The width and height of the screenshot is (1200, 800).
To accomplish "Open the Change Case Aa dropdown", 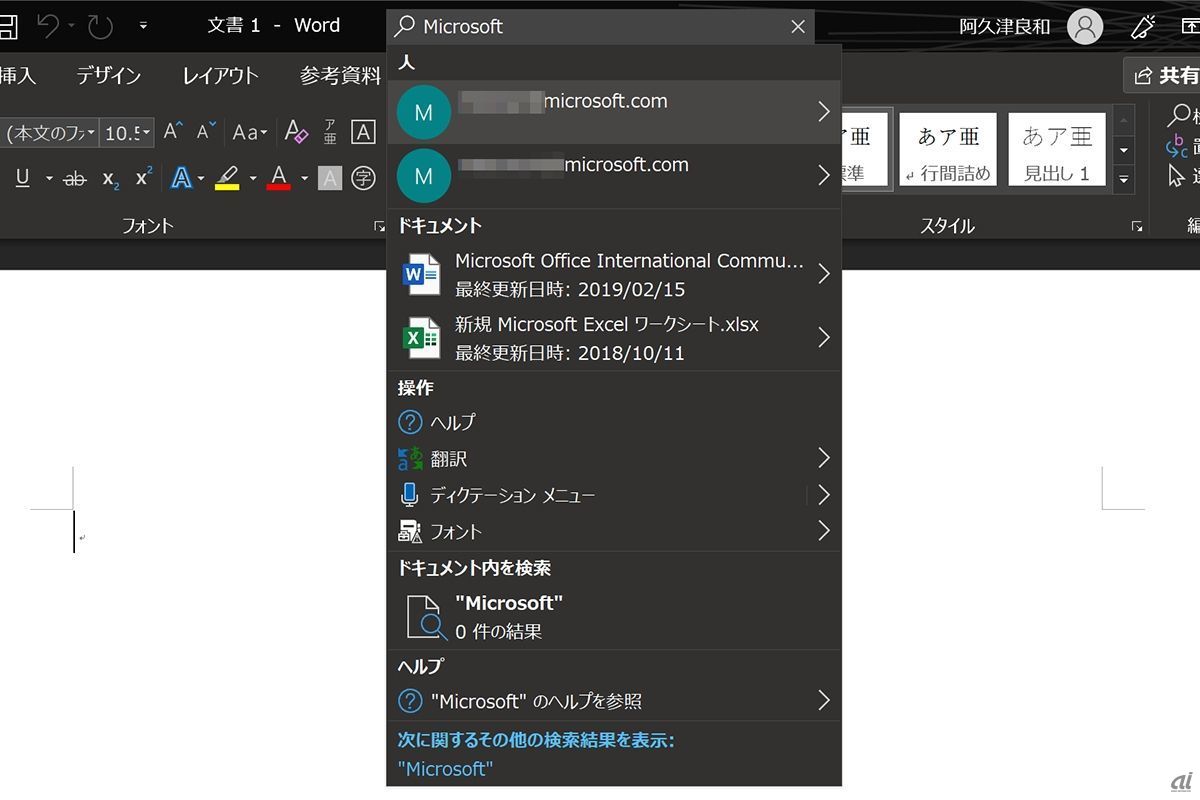I will pyautogui.click(x=249, y=132).
